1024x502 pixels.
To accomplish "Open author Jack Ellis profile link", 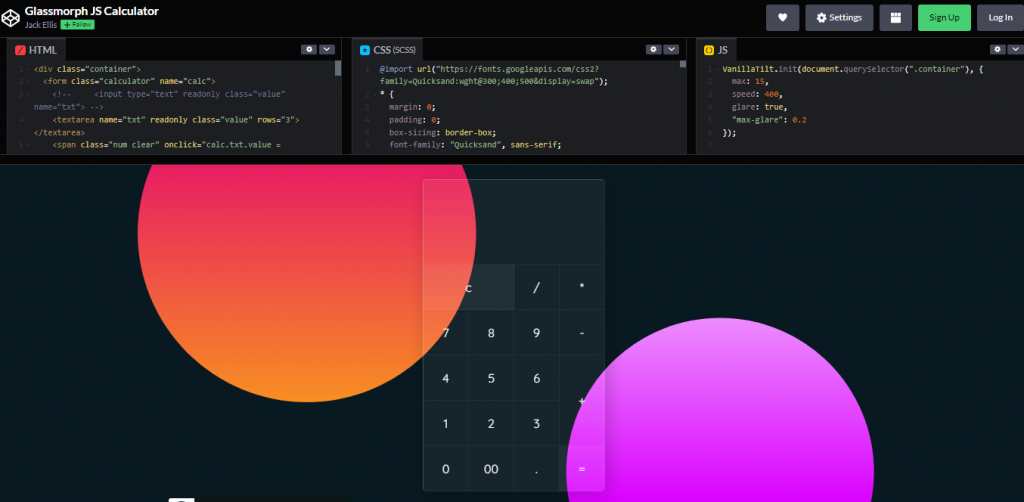I will pos(41,24).
